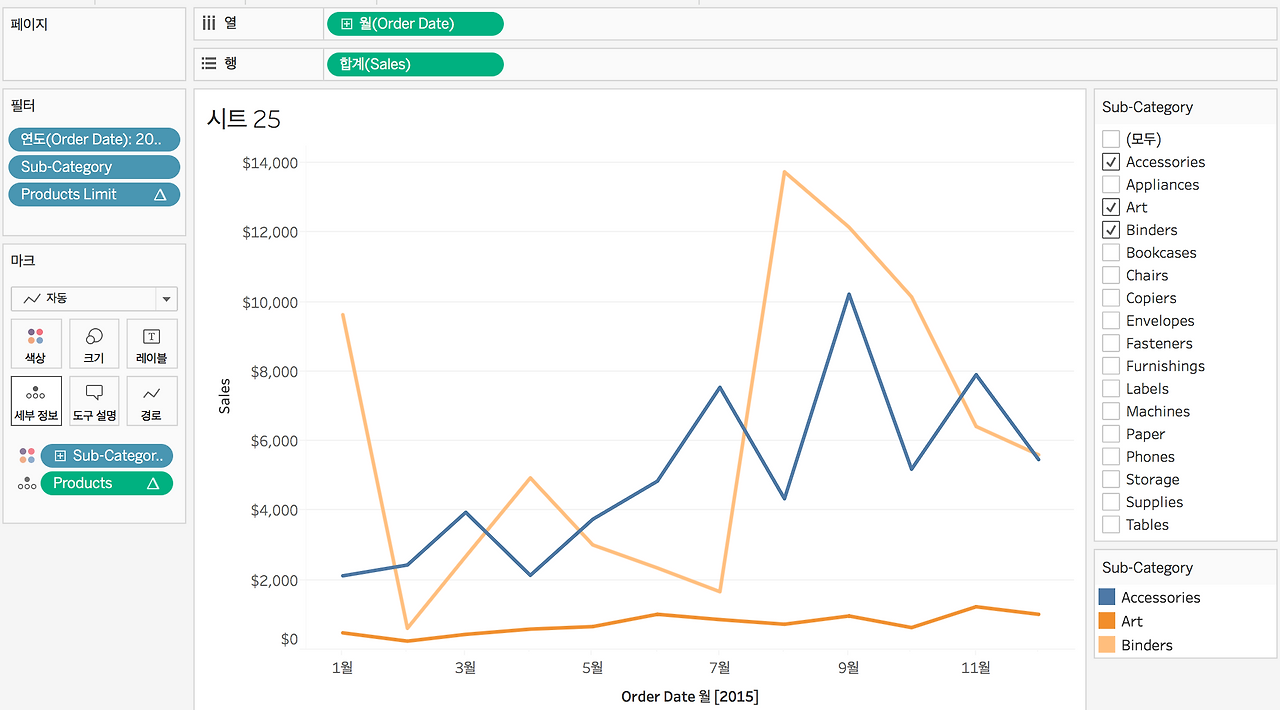Viewport: 1280px width, 710px height.
Task: Click the color dots icon beside Sub-Category pill
Action: point(27,456)
